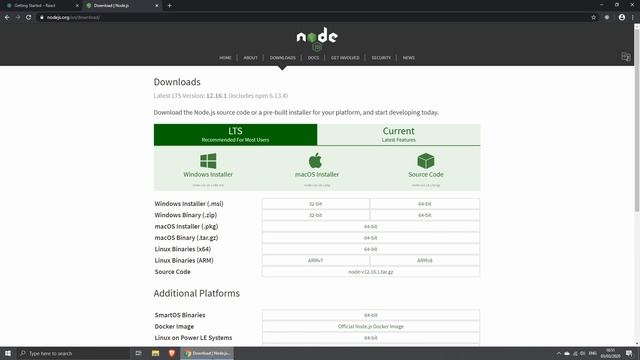640x360 pixels.
Task: Close the Download Node.js tab
Action: (x=157, y=6)
